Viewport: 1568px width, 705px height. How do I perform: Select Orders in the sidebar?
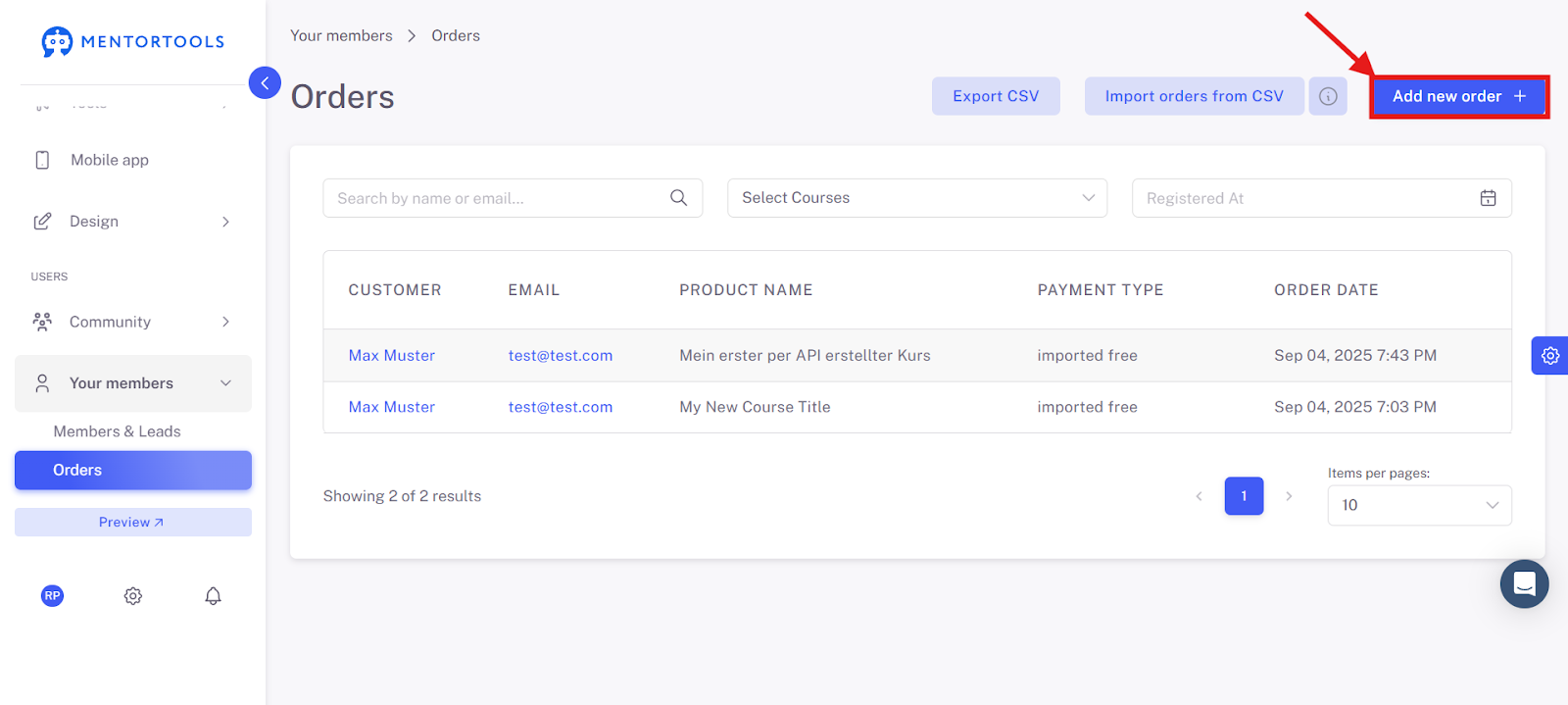(x=133, y=470)
